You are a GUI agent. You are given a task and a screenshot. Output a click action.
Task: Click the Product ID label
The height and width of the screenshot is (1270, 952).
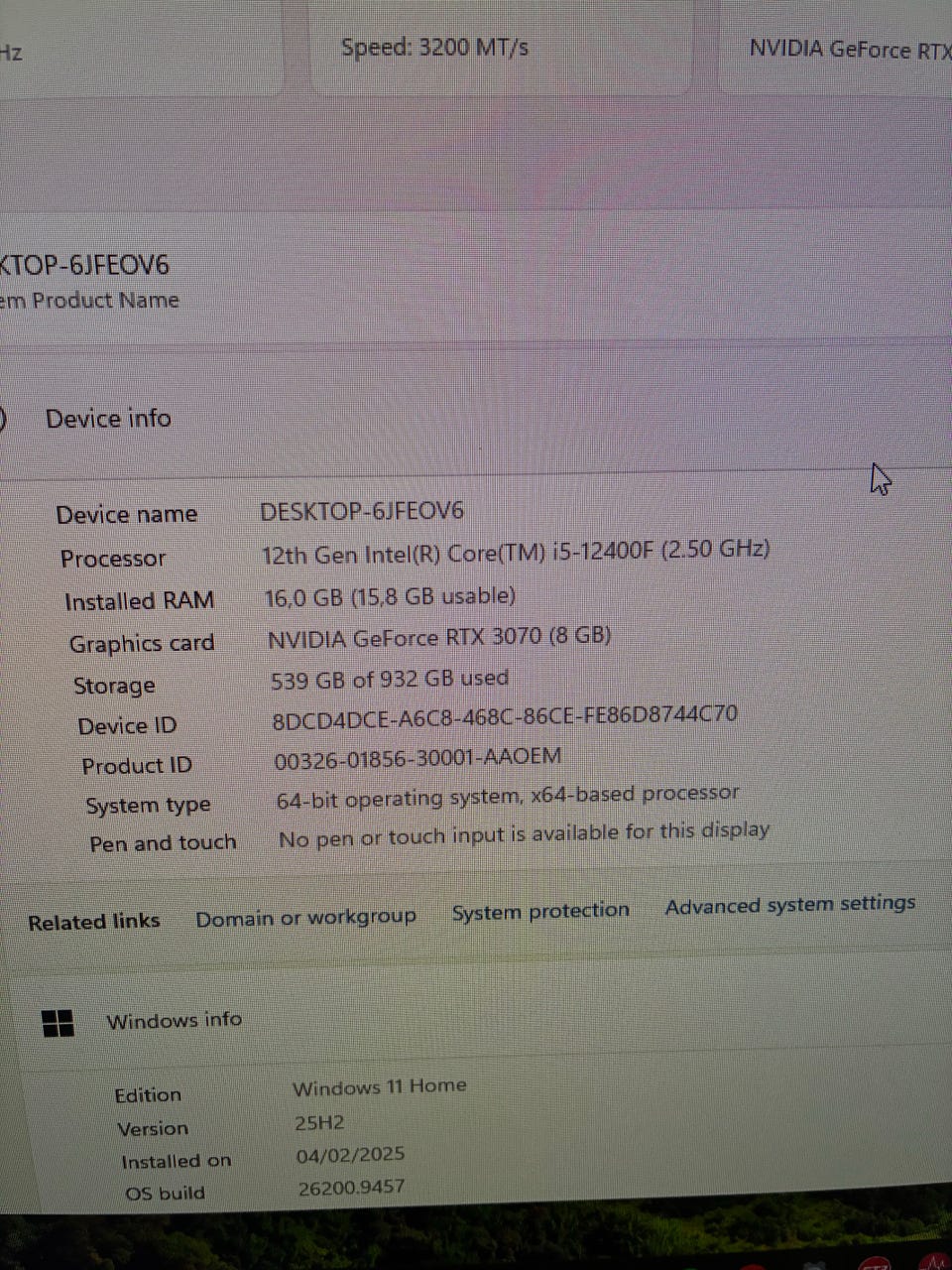coord(137,766)
